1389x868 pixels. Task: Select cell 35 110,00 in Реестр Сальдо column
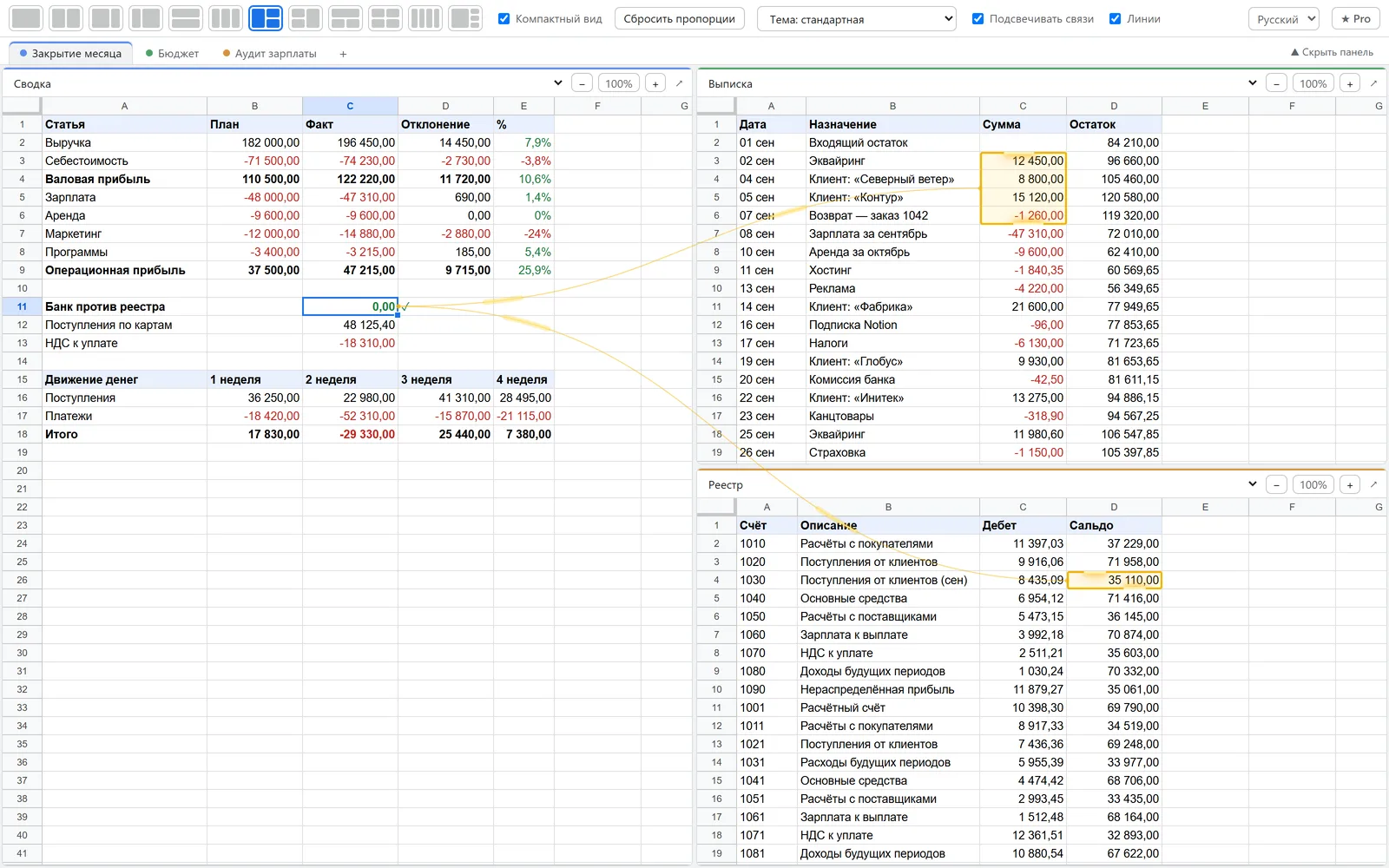1114,580
